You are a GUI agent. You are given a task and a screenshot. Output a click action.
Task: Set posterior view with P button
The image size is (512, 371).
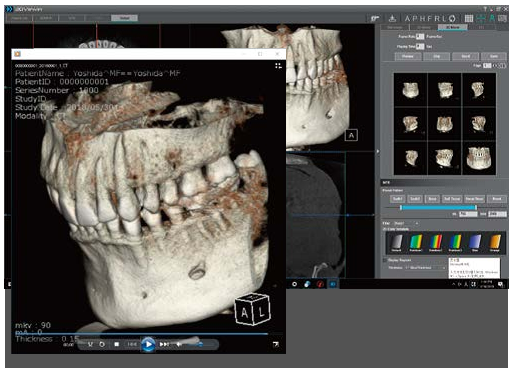click(415, 18)
